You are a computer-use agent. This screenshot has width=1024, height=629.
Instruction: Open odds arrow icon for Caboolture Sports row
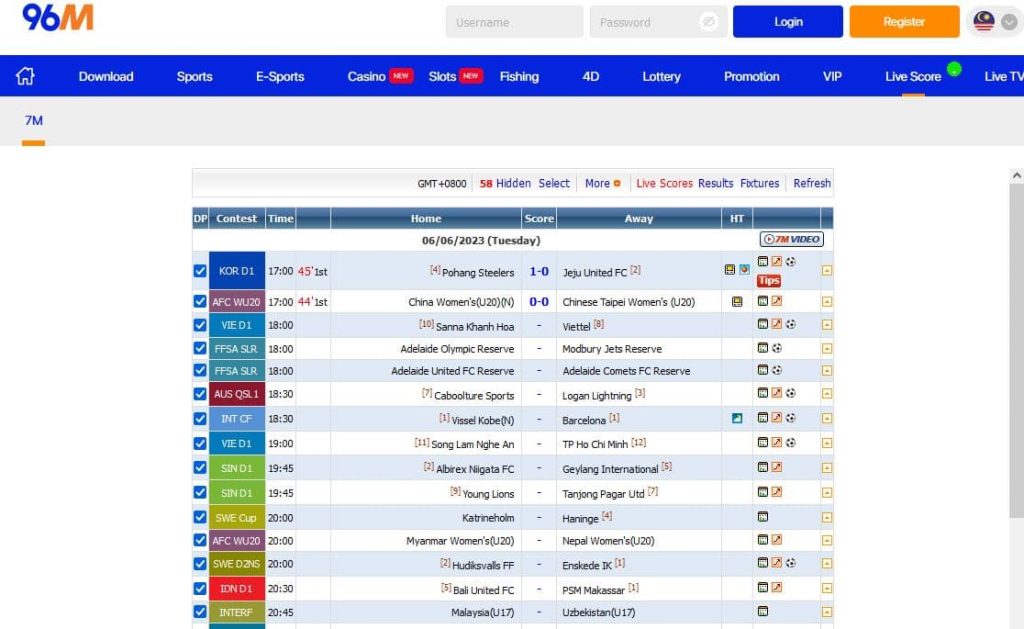776,393
